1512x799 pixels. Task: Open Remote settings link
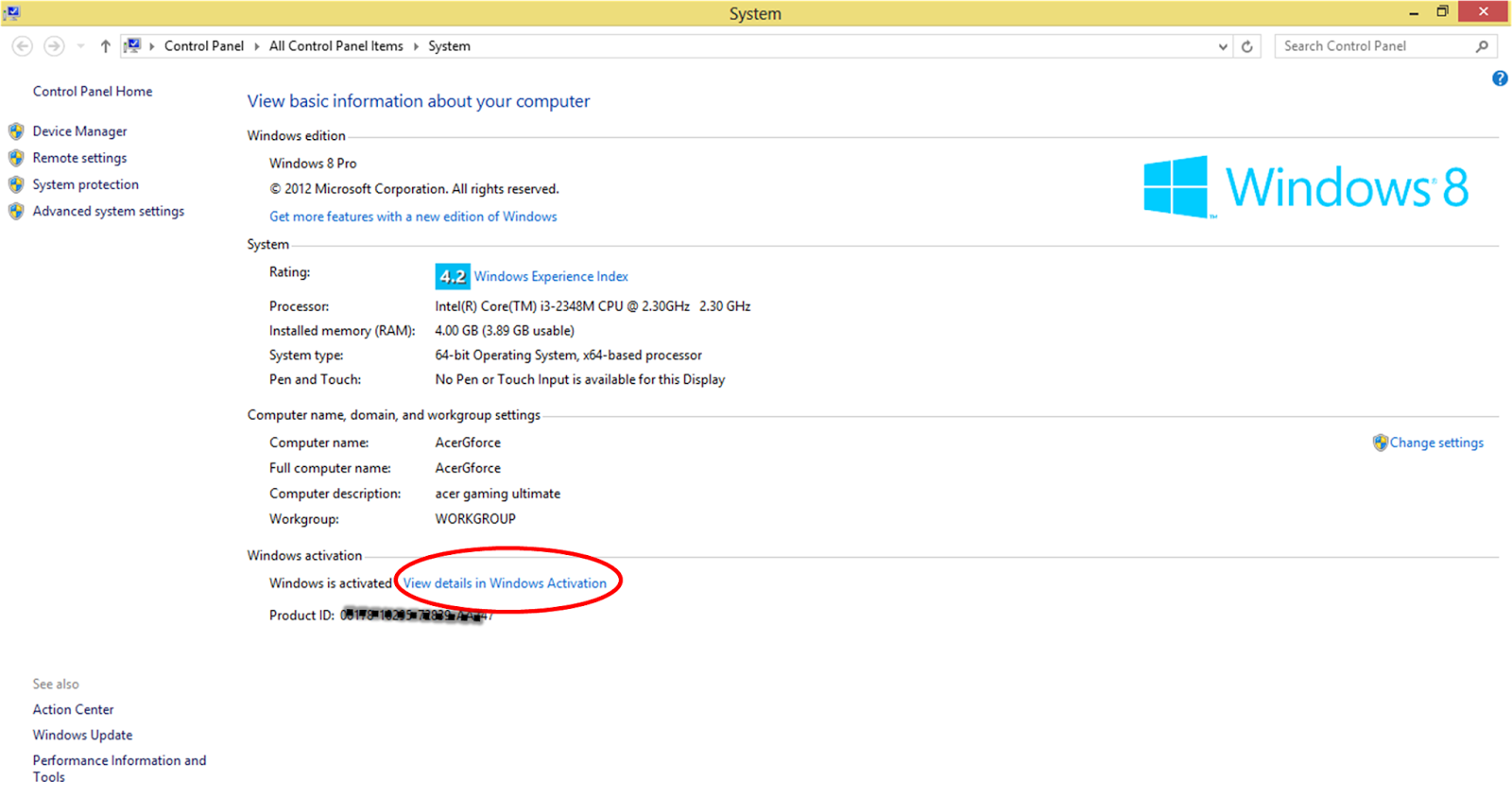[79, 158]
